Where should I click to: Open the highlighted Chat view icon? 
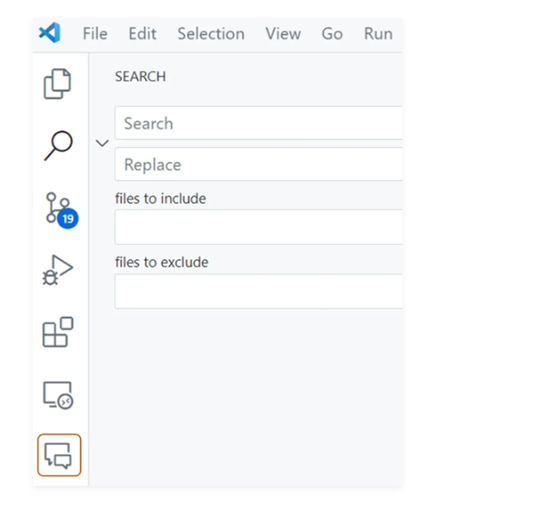point(59,455)
